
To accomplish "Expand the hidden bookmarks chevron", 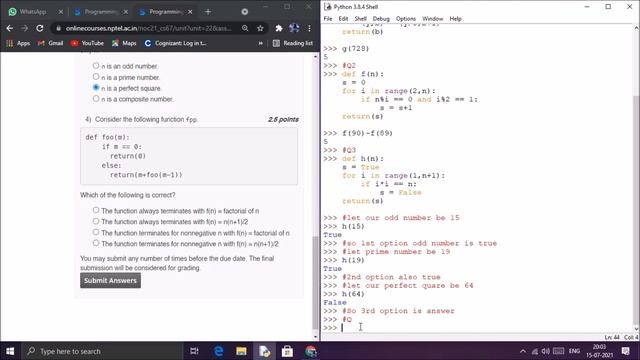I will click(x=260, y=43).
